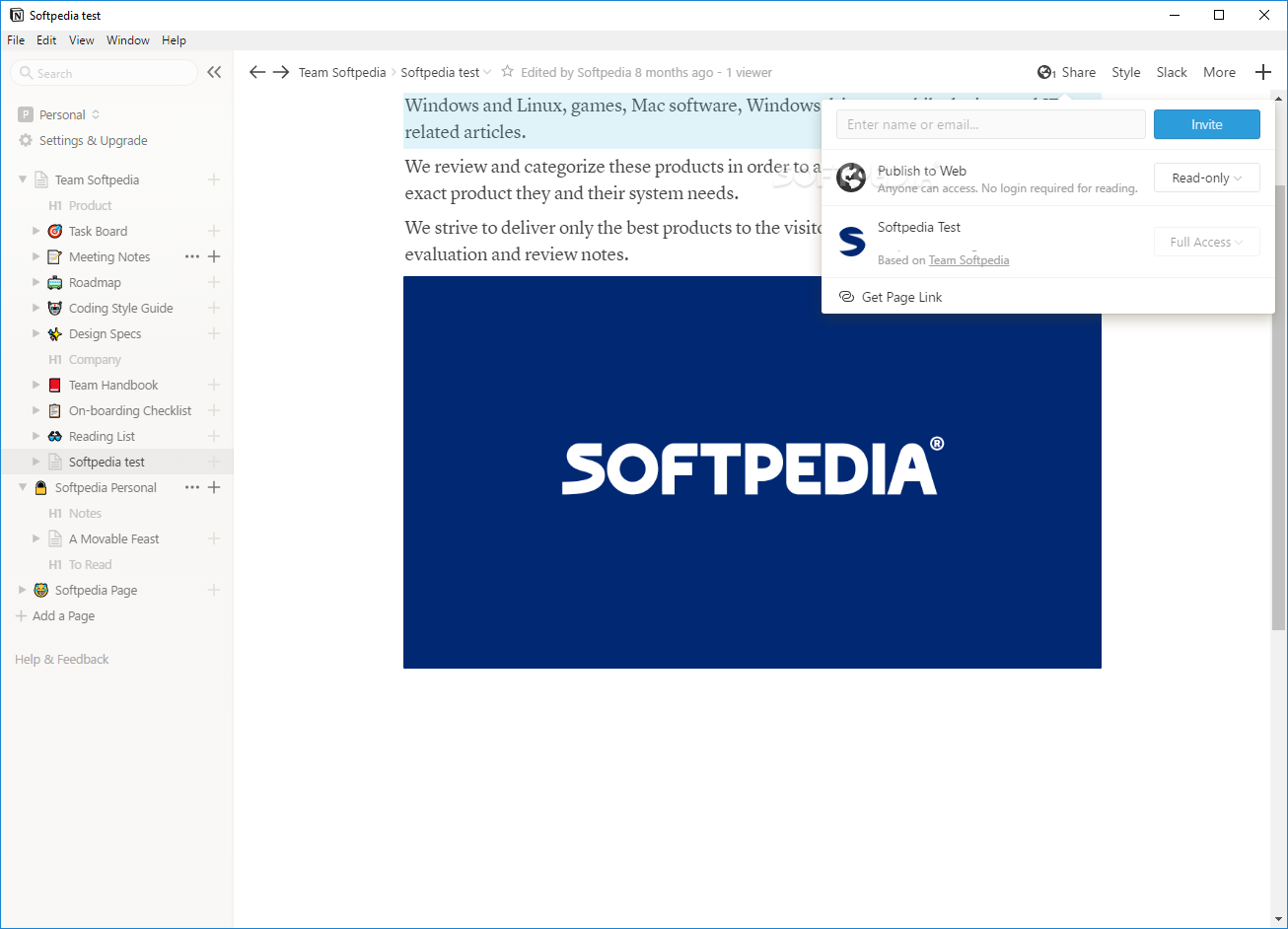Click Softpedia Personal lock icon
The width and height of the screenshot is (1288, 929).
pos(41,487)
